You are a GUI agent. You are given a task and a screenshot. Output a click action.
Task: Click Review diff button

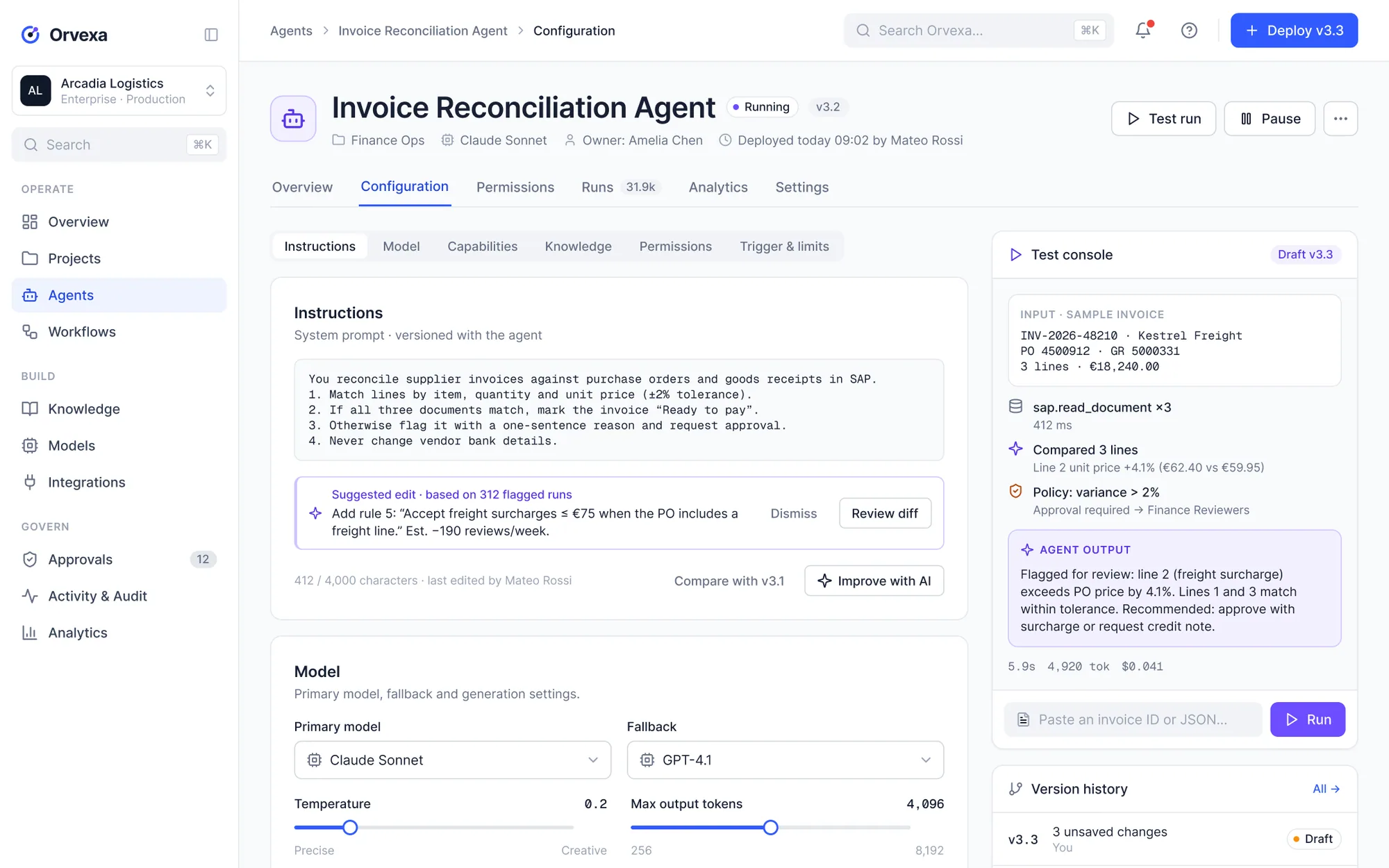[885, 513]
